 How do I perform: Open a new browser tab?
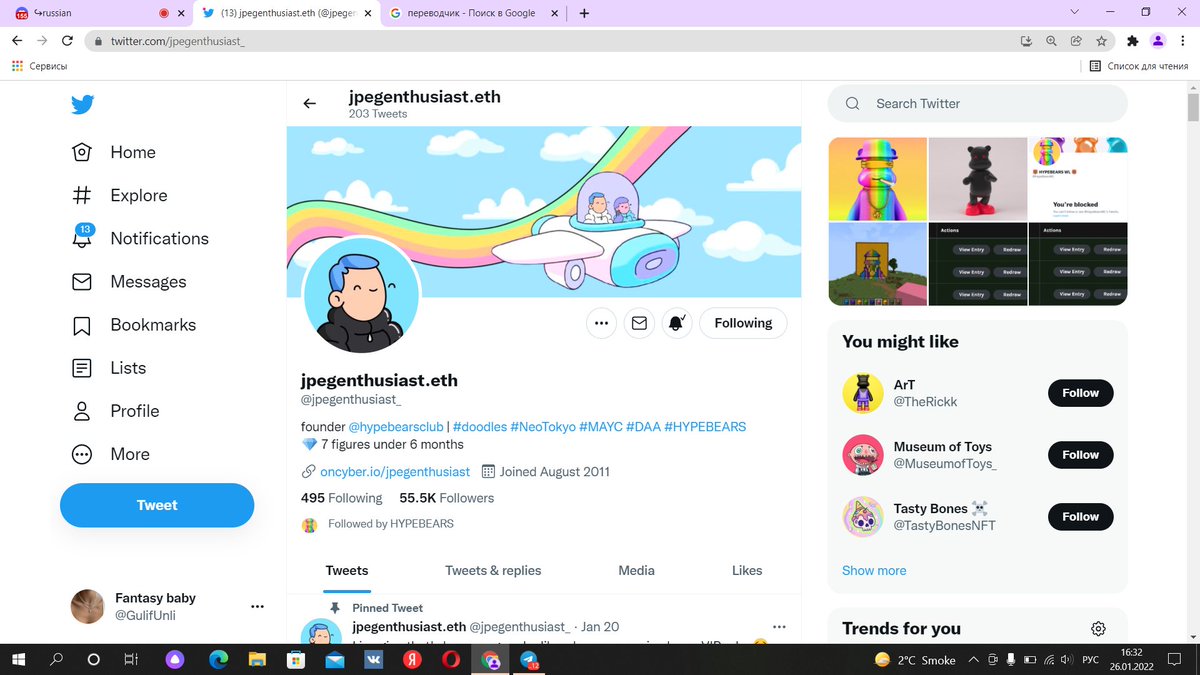pyautogui.click(x=584, y=13)
